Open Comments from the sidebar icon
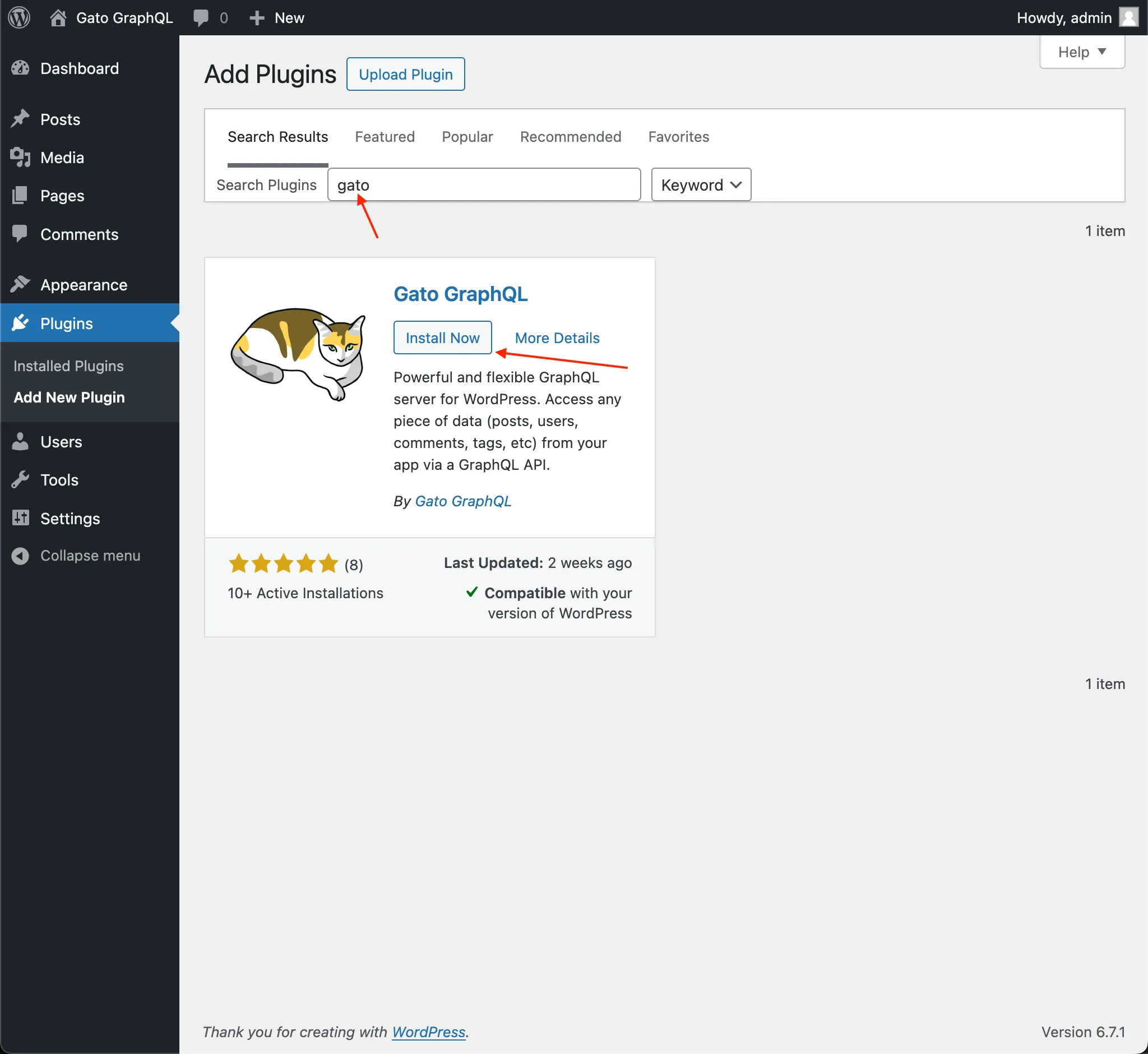The image size is (1148, 1054). point(20,234)
